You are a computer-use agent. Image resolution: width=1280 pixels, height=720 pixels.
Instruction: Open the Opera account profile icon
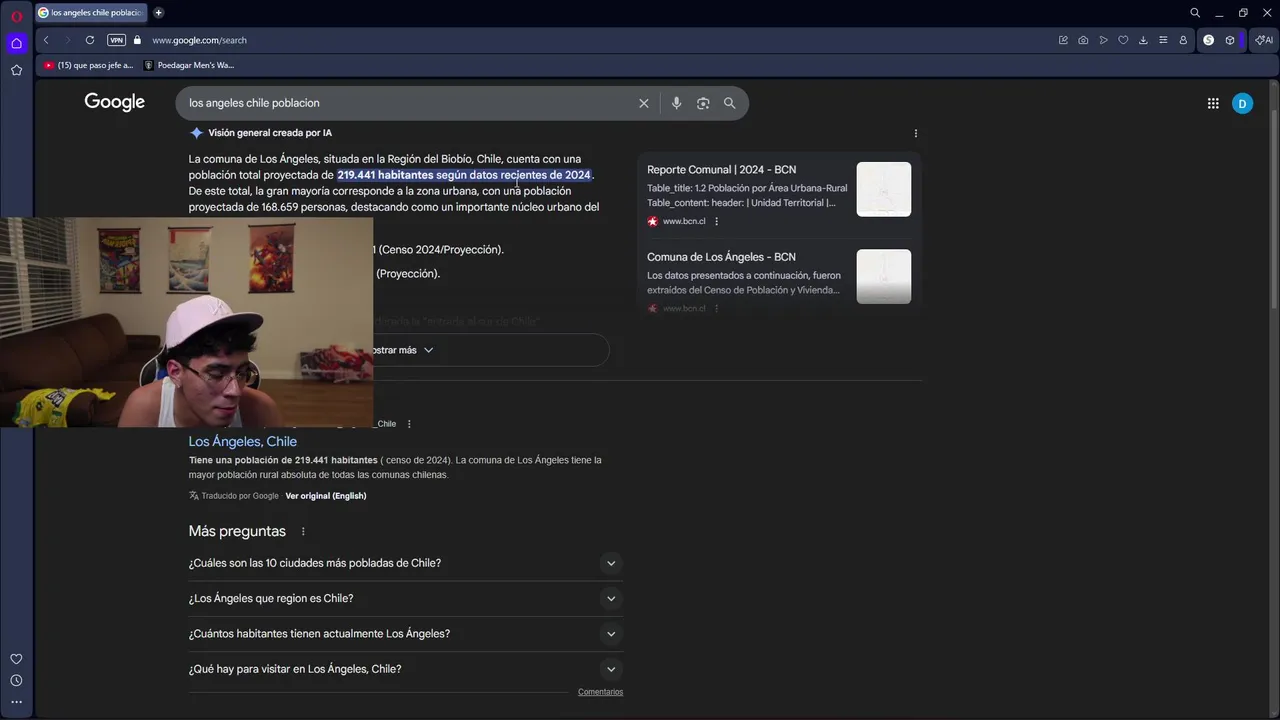click(1183, 40)
